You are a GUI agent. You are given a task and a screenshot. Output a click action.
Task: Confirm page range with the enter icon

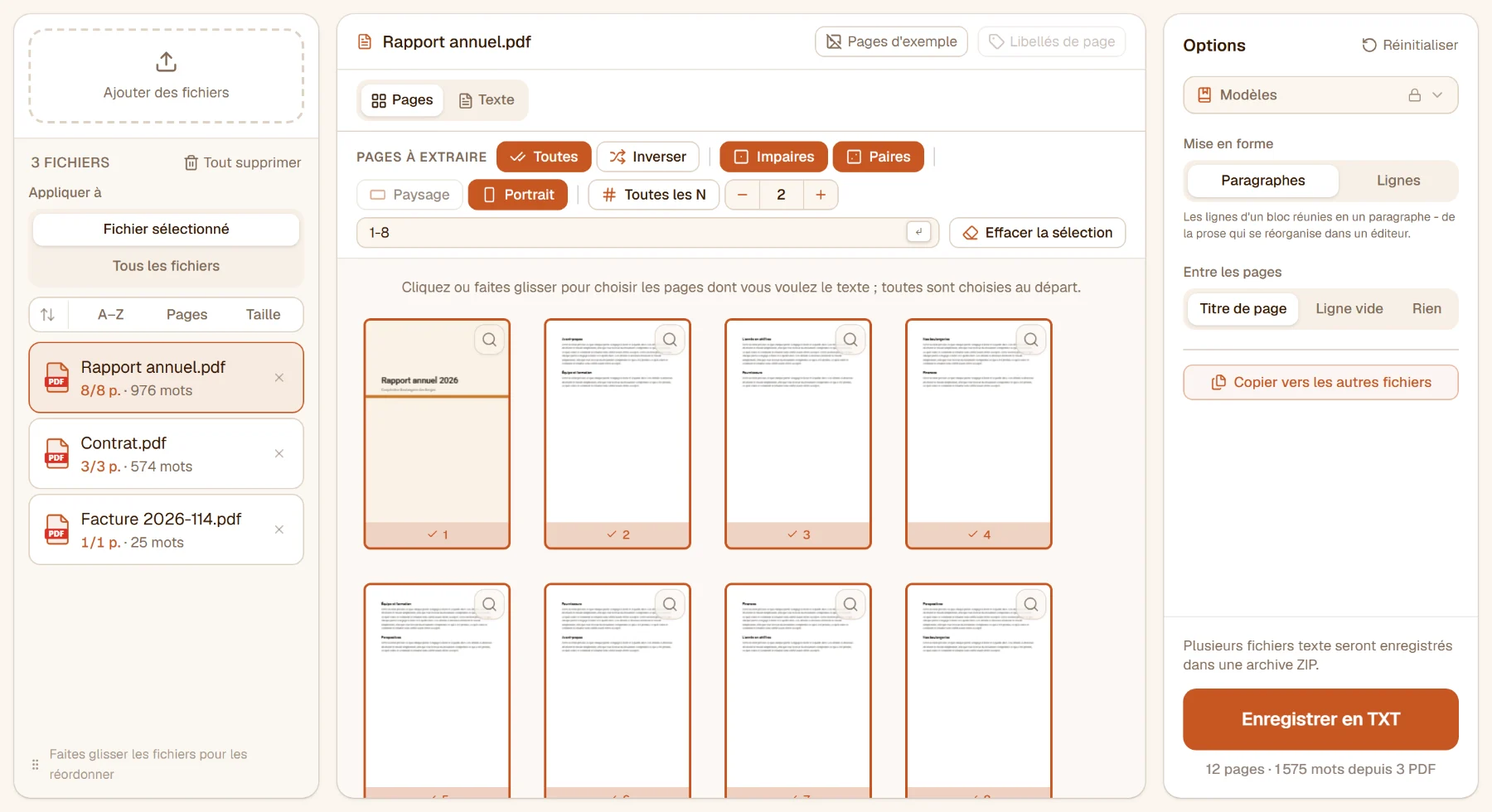coord(918,232)
